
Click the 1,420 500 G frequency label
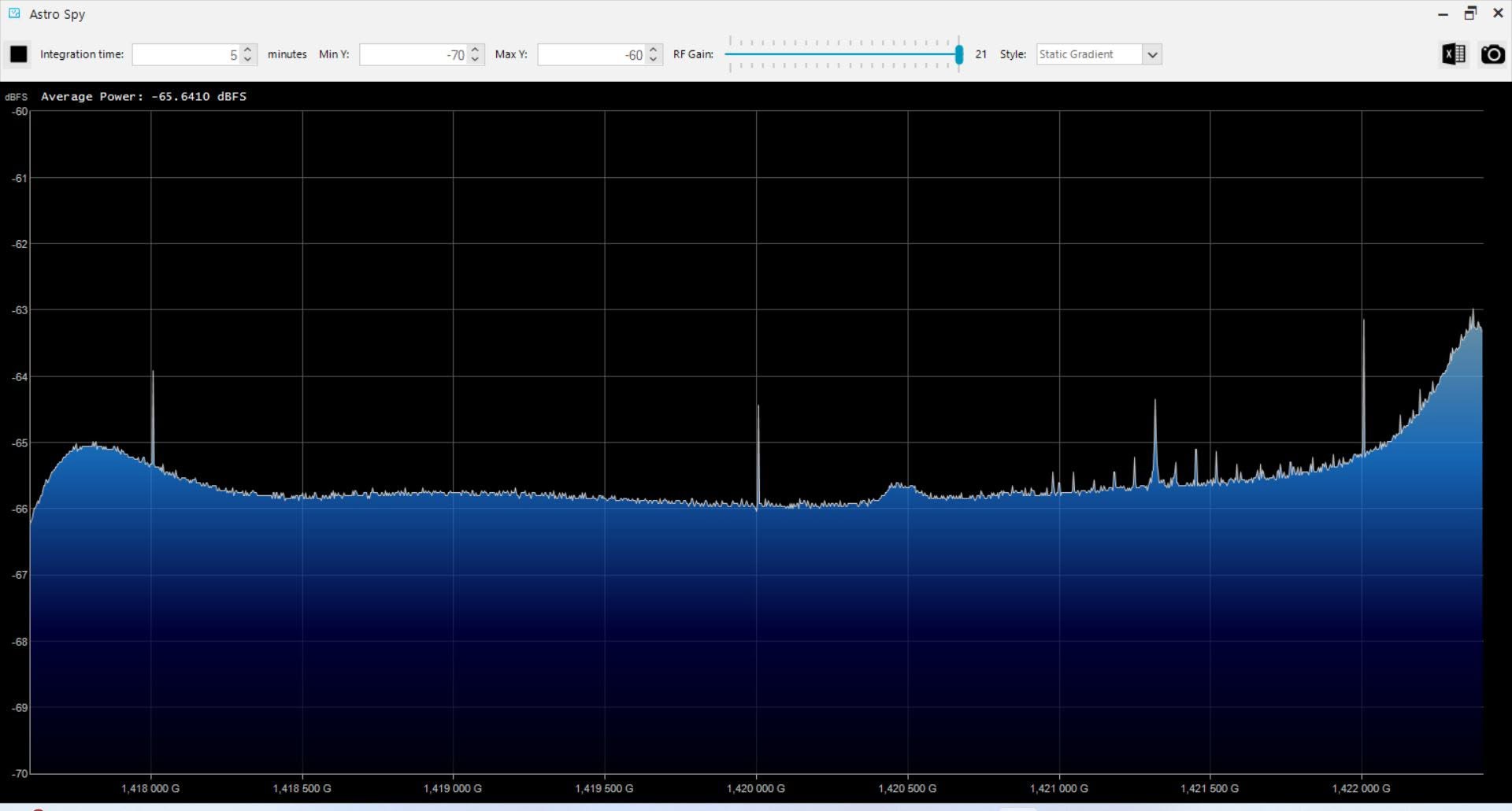[907, 788]
